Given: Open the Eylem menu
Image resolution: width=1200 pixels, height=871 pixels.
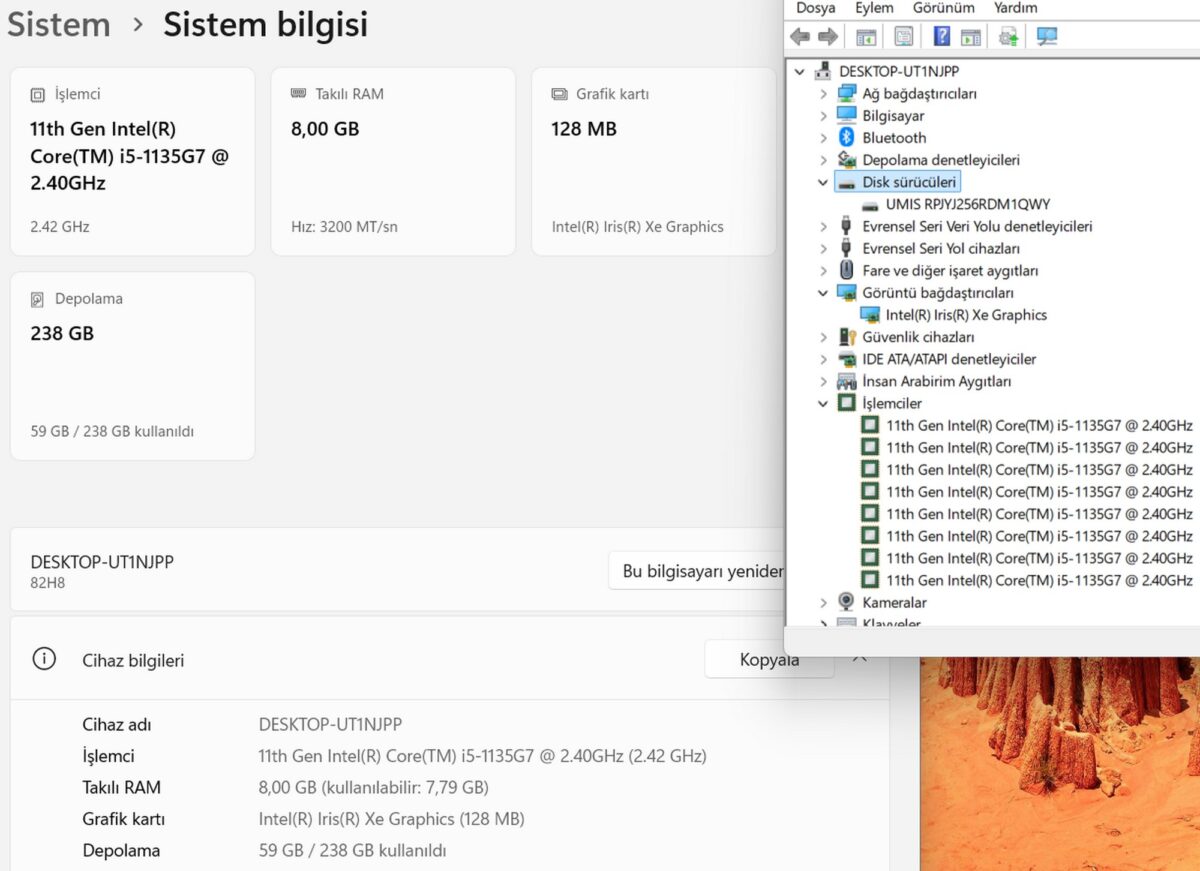Looking at the screenshot, I should 874,8.
